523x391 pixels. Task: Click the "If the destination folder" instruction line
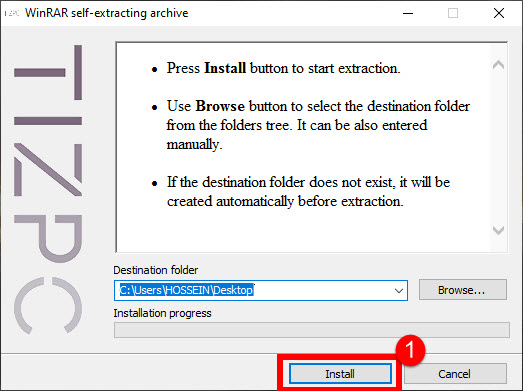(309, 191)
